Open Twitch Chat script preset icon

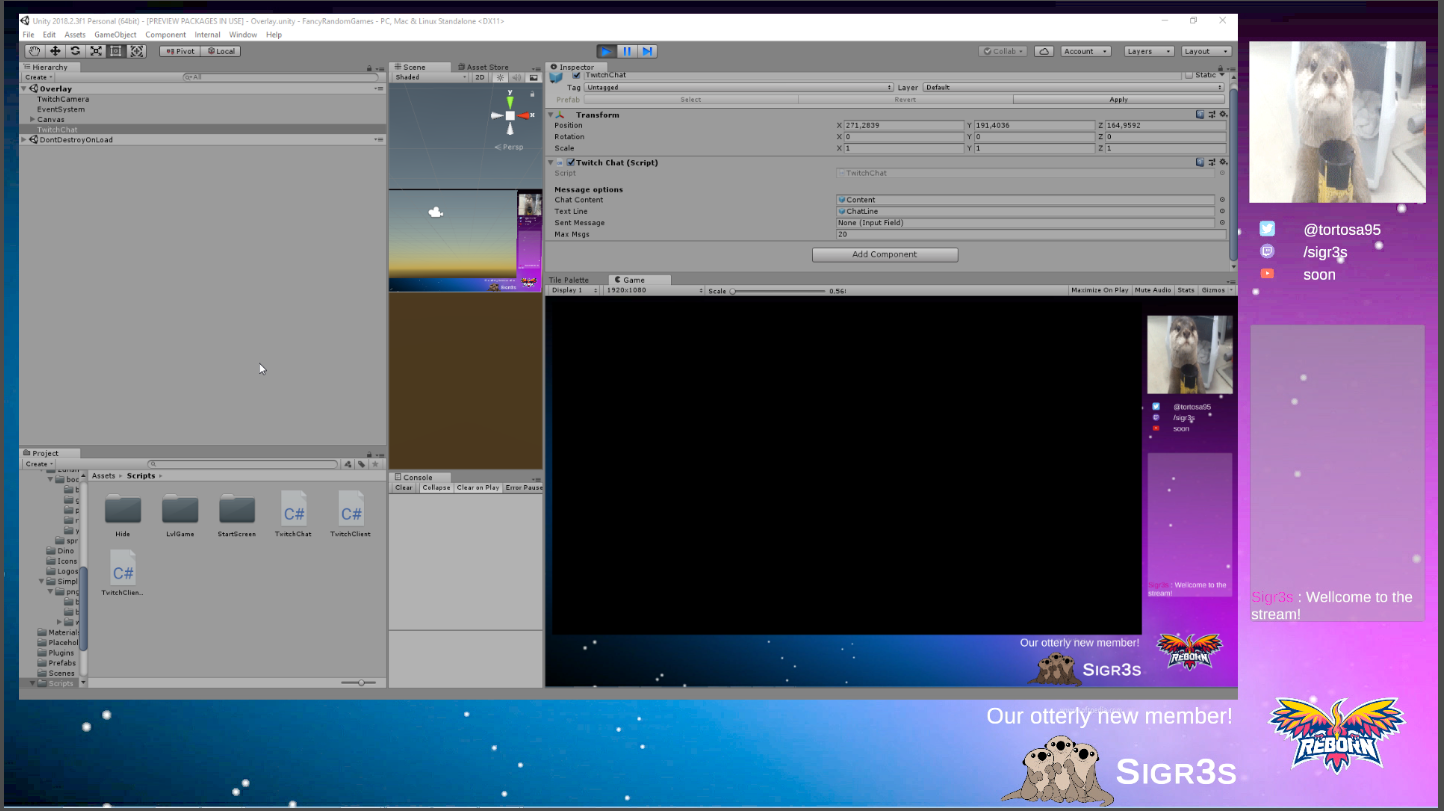[1210, 162]
